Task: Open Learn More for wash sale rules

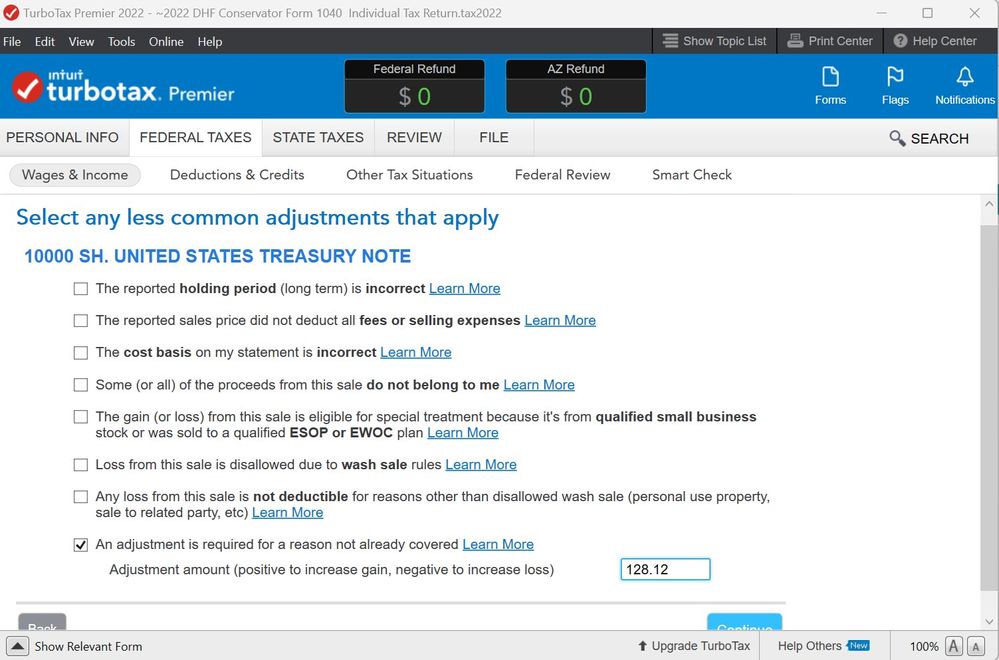Action: (481, 464)
